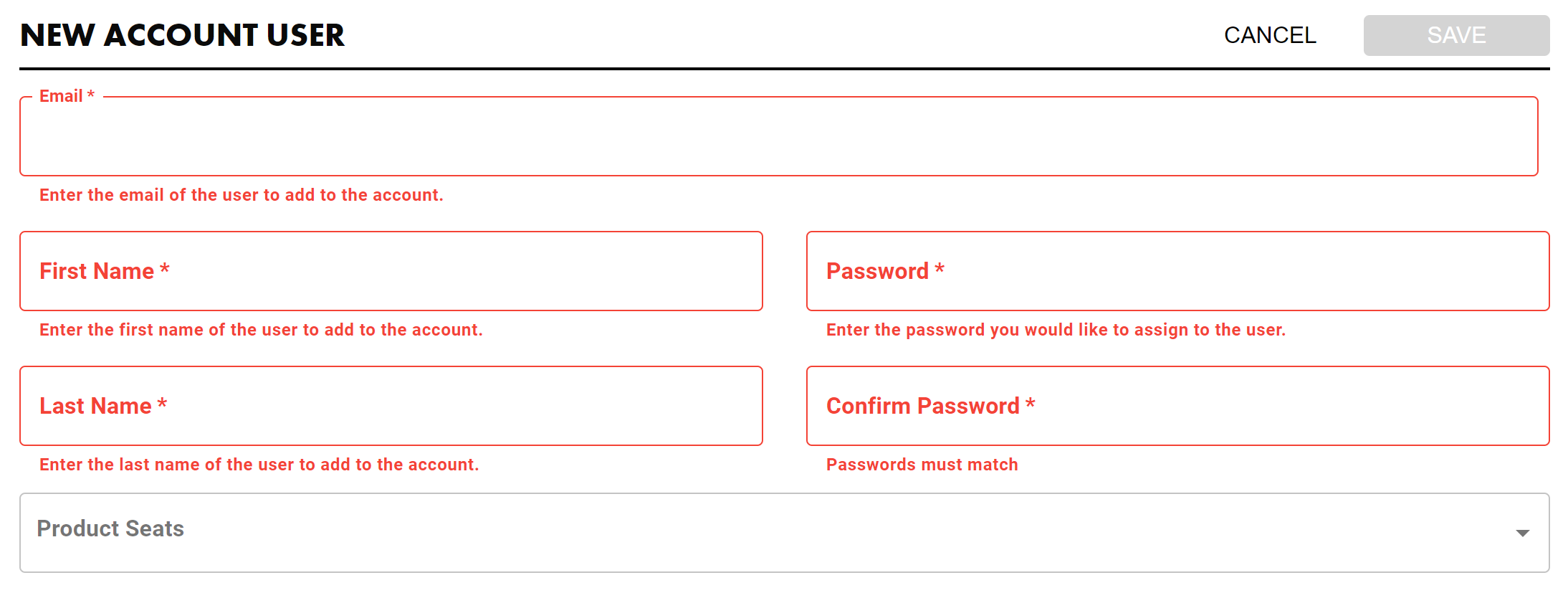Focus the Email input field
1568x598 pixels.
pyautogui.click(x=778, y=137)
